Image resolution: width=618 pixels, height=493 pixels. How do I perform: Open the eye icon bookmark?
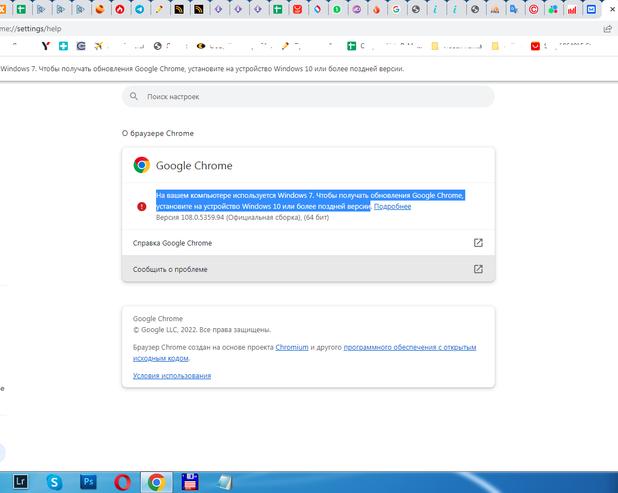[x=201, y=46]
